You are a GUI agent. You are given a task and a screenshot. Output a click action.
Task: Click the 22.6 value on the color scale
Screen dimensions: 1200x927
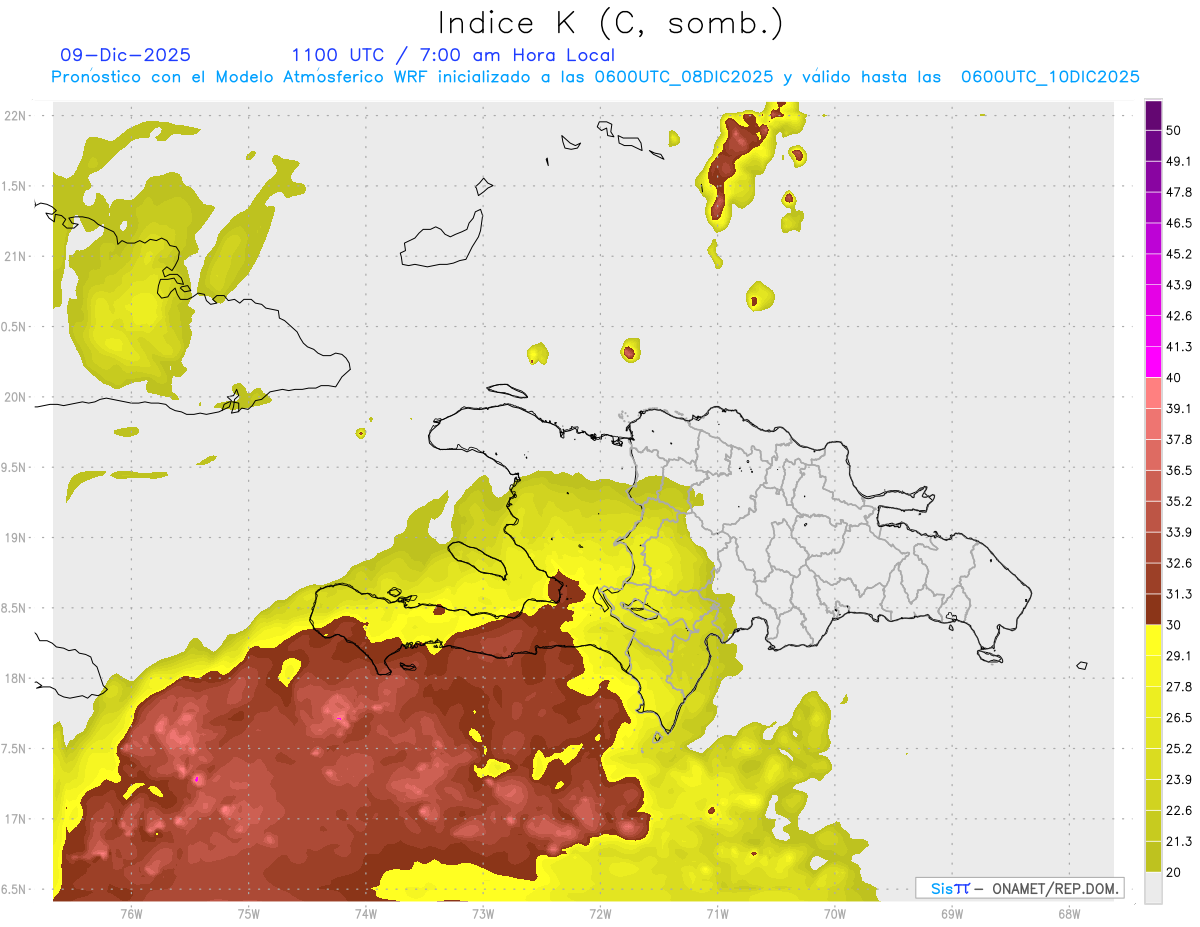click(x=1178, y=811)
